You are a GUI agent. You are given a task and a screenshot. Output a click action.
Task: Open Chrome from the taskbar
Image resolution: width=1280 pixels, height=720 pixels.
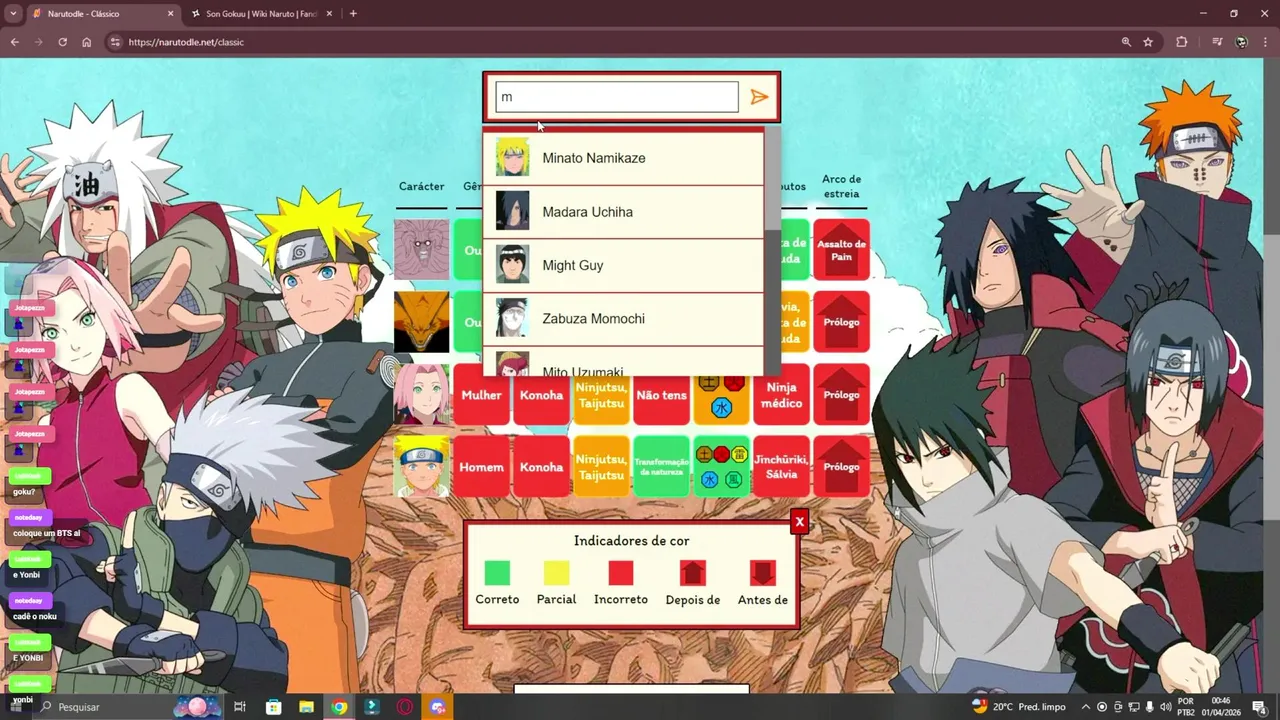click(339, 707)
